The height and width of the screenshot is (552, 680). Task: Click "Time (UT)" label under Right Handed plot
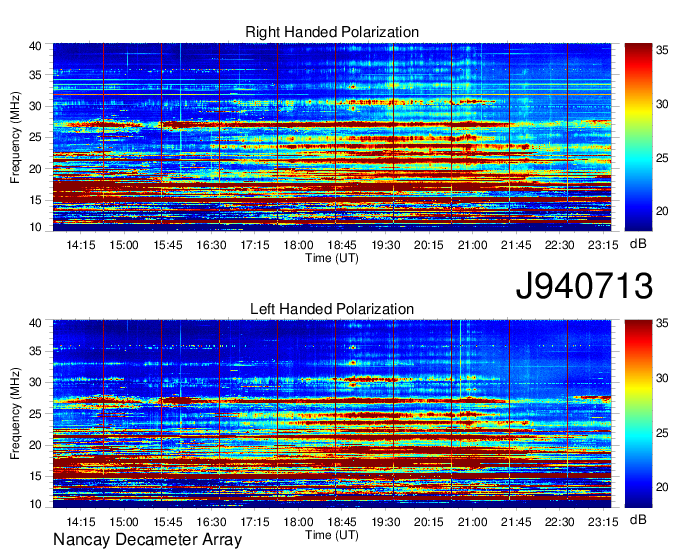point(332,258)
